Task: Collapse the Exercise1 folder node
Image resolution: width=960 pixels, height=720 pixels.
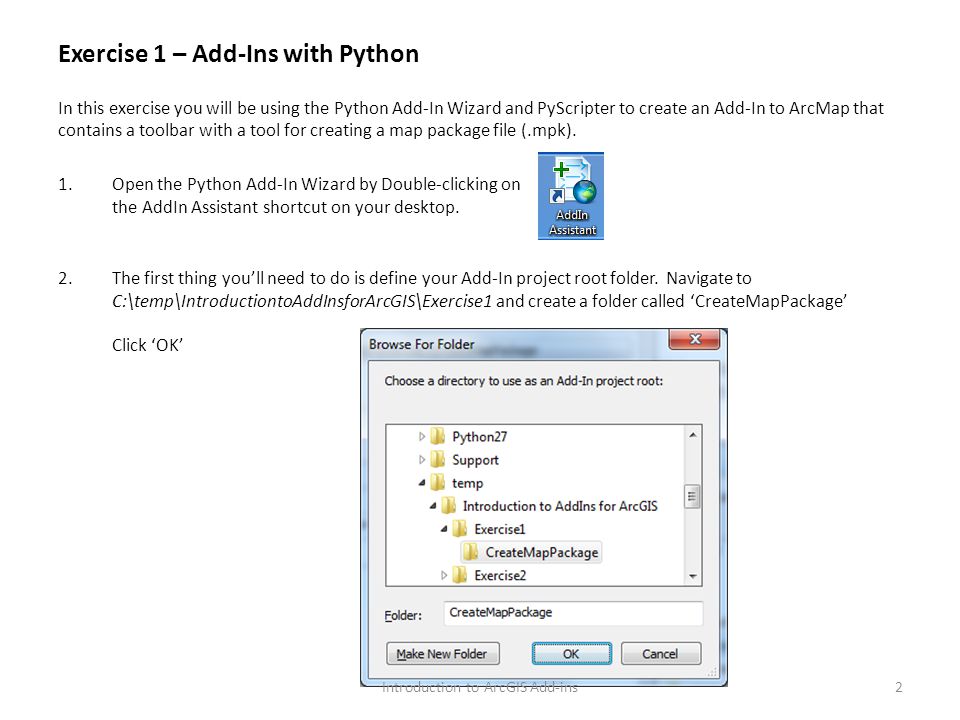Action: click(x=444, y=529)
